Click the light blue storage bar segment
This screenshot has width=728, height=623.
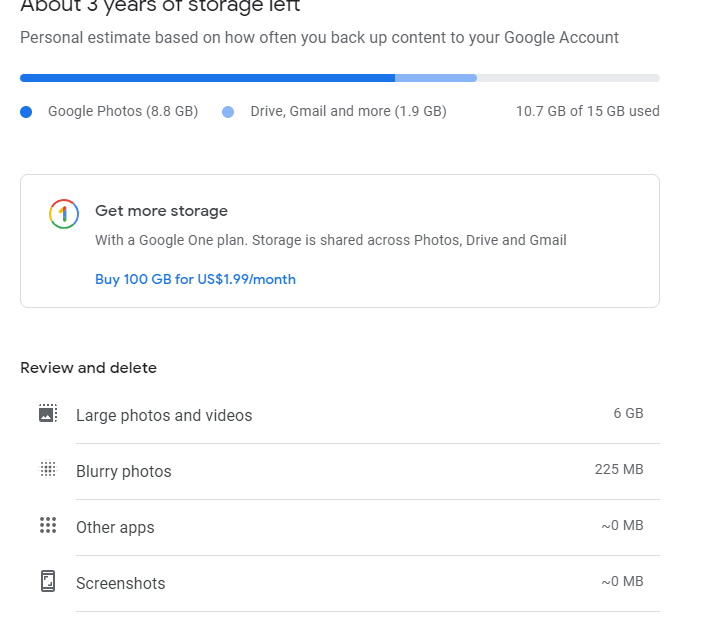pyautogui.click(x=436, y=77)
